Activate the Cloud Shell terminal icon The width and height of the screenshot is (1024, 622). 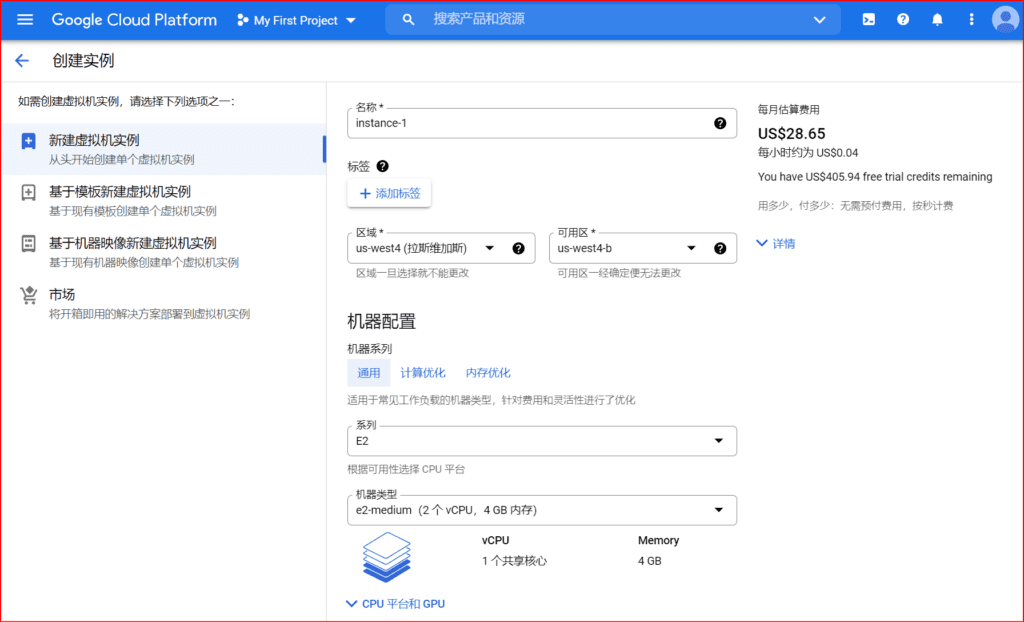click(868, 19)
